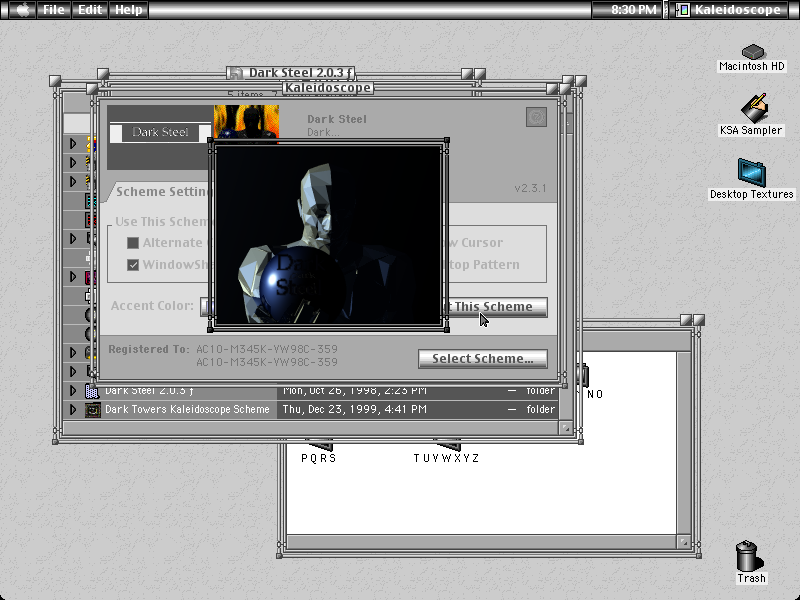800x600 pixels.
Task: Click the Dark Steel 2.0.3 folder row icon
Action: tap(92, 391)
